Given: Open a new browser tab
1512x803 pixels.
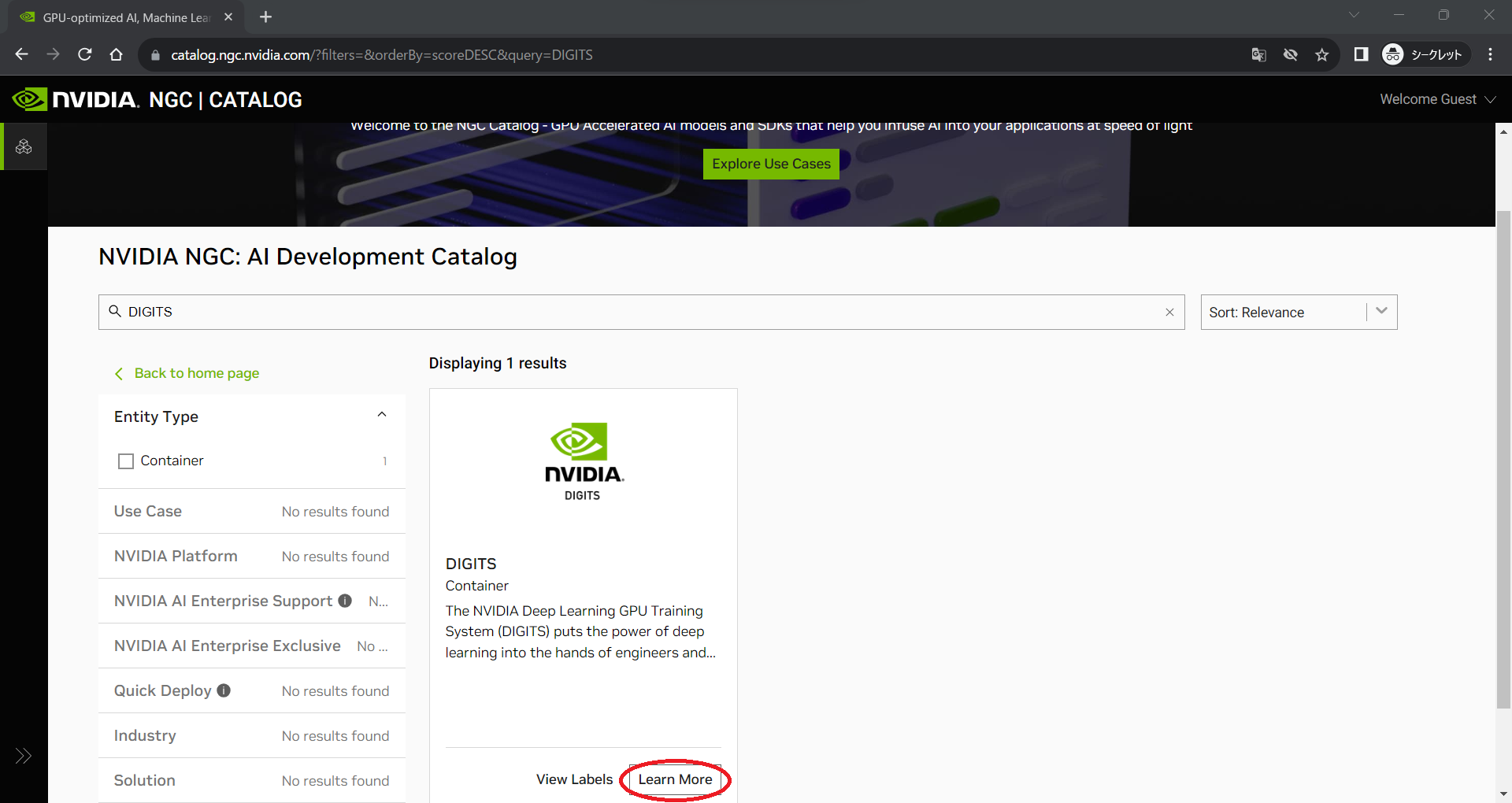Looking at the screenshot, I should pos(265,17).
